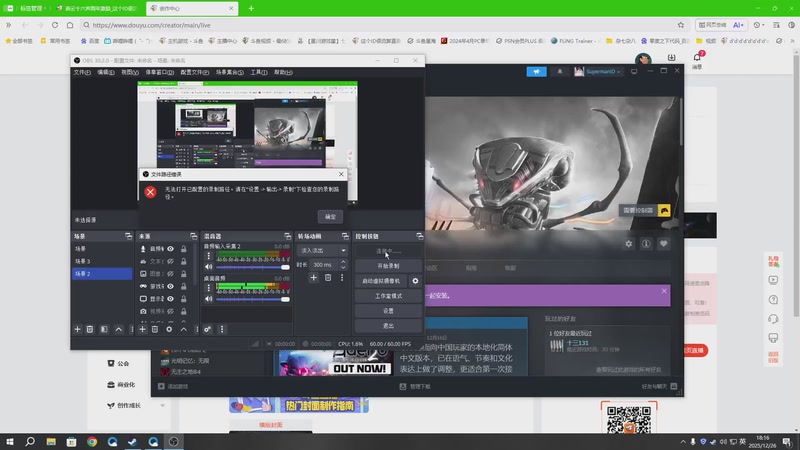Click Steam blue megaphone announcements icon

point(536,72)
